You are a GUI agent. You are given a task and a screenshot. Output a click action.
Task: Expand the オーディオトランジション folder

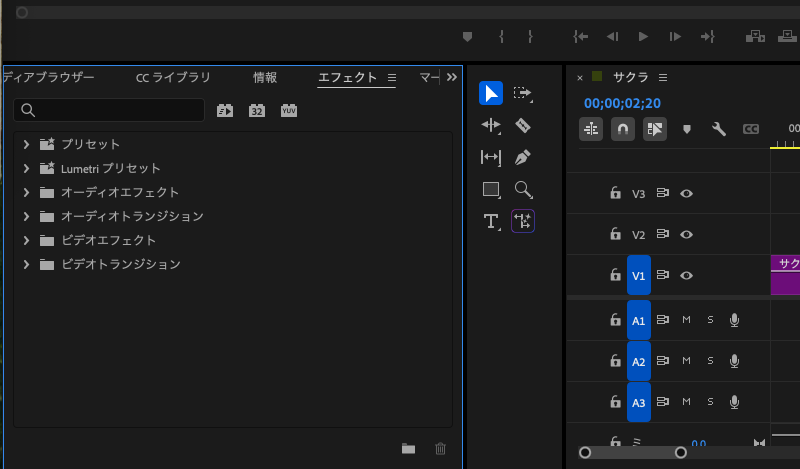(26, 216)
